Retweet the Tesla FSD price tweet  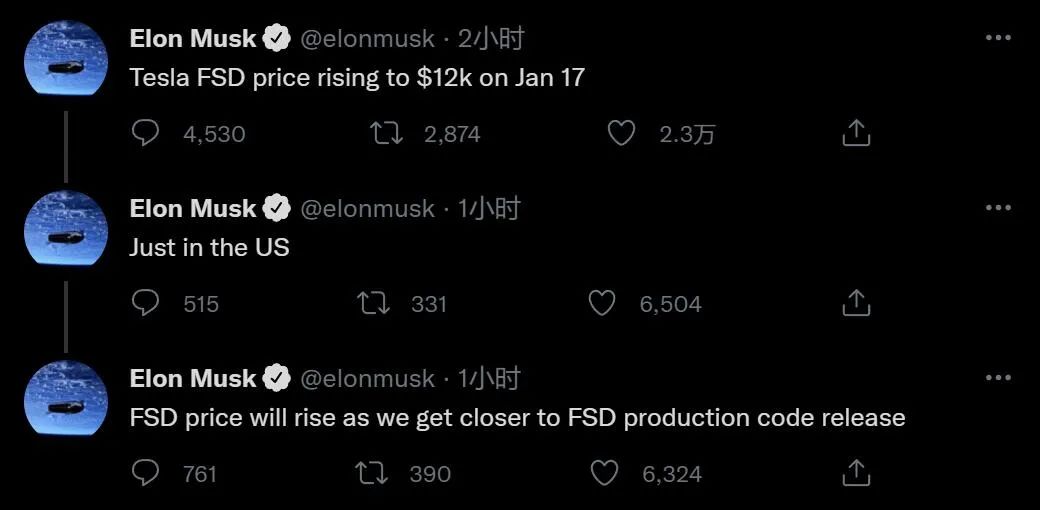click(x=386, y=133)
